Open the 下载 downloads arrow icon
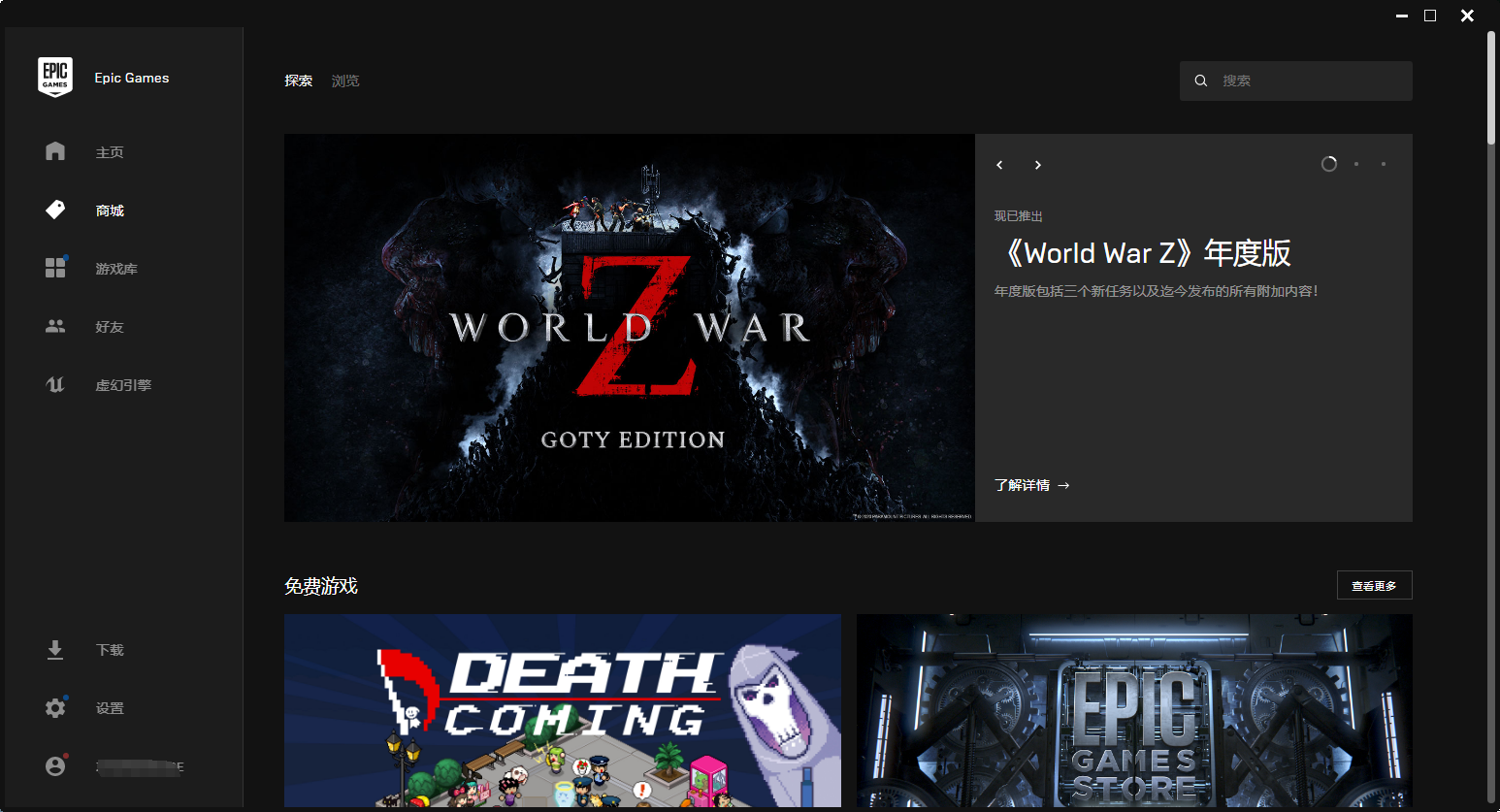The image size is (1500, 812). point(55,650)
